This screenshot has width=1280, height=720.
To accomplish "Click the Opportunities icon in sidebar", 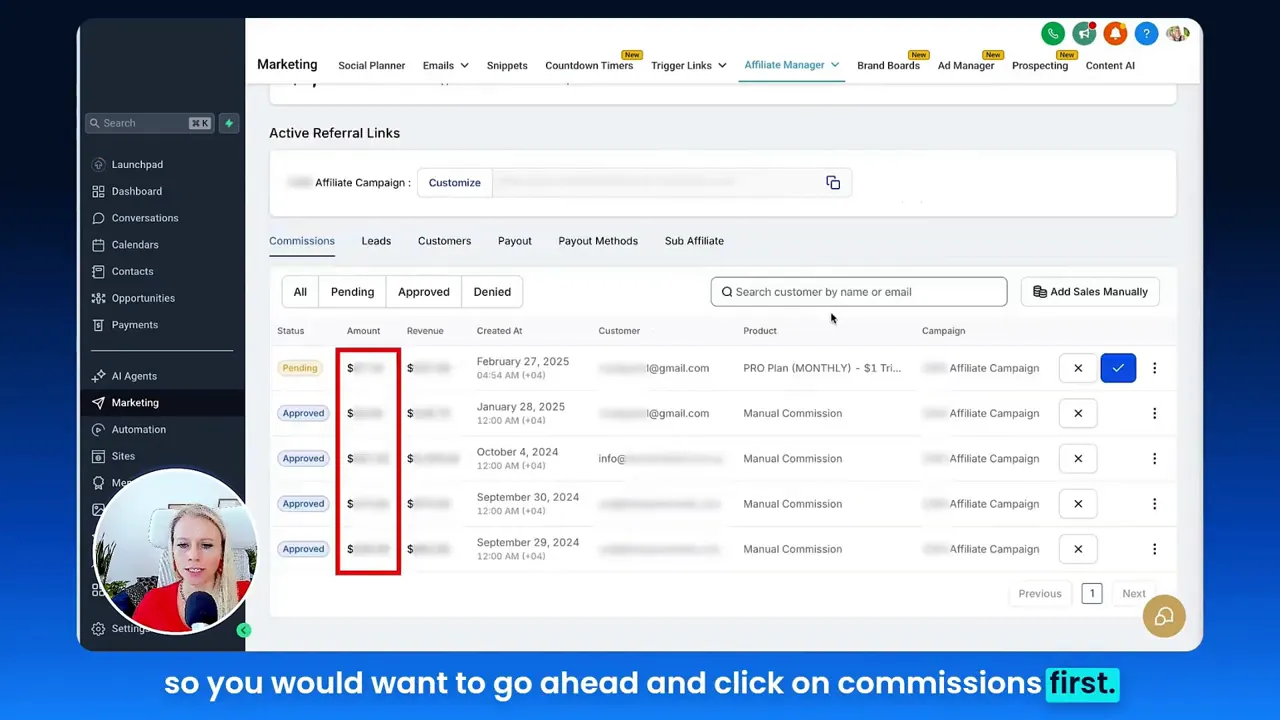I will (x=98, y=298).
